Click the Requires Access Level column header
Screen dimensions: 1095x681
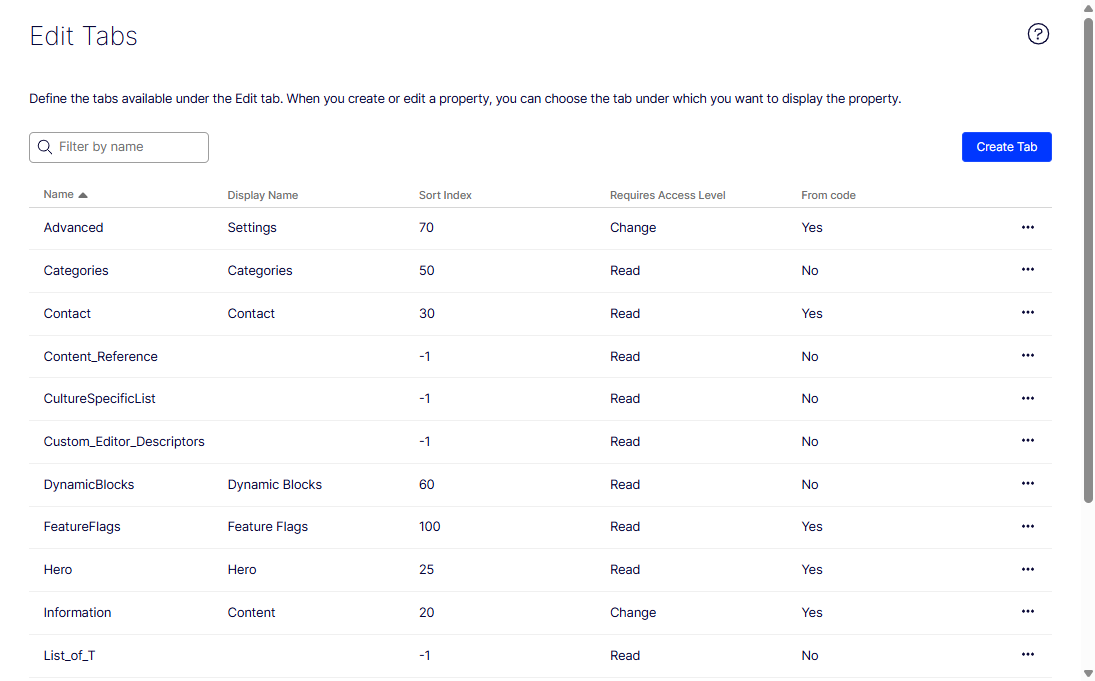click(667, 195)
